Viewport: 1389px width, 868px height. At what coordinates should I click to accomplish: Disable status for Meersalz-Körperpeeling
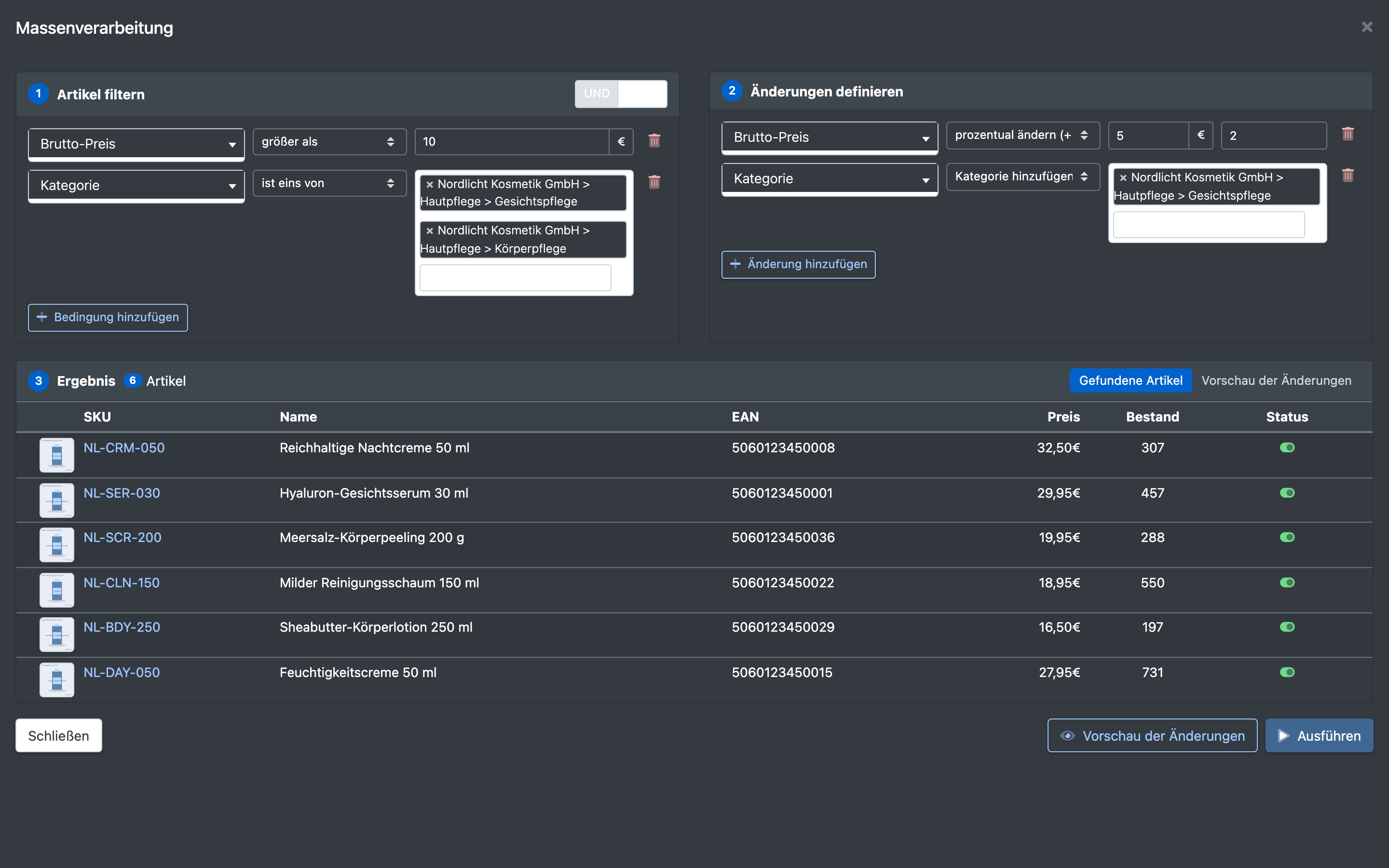tap(1287, 537)
